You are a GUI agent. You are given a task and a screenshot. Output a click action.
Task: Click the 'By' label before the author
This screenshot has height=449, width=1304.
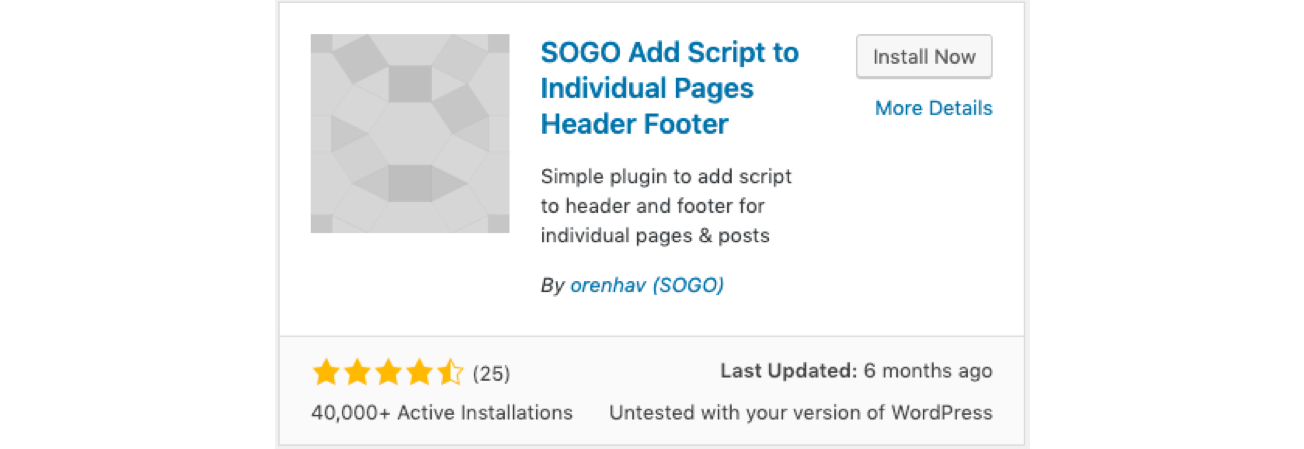553,285
